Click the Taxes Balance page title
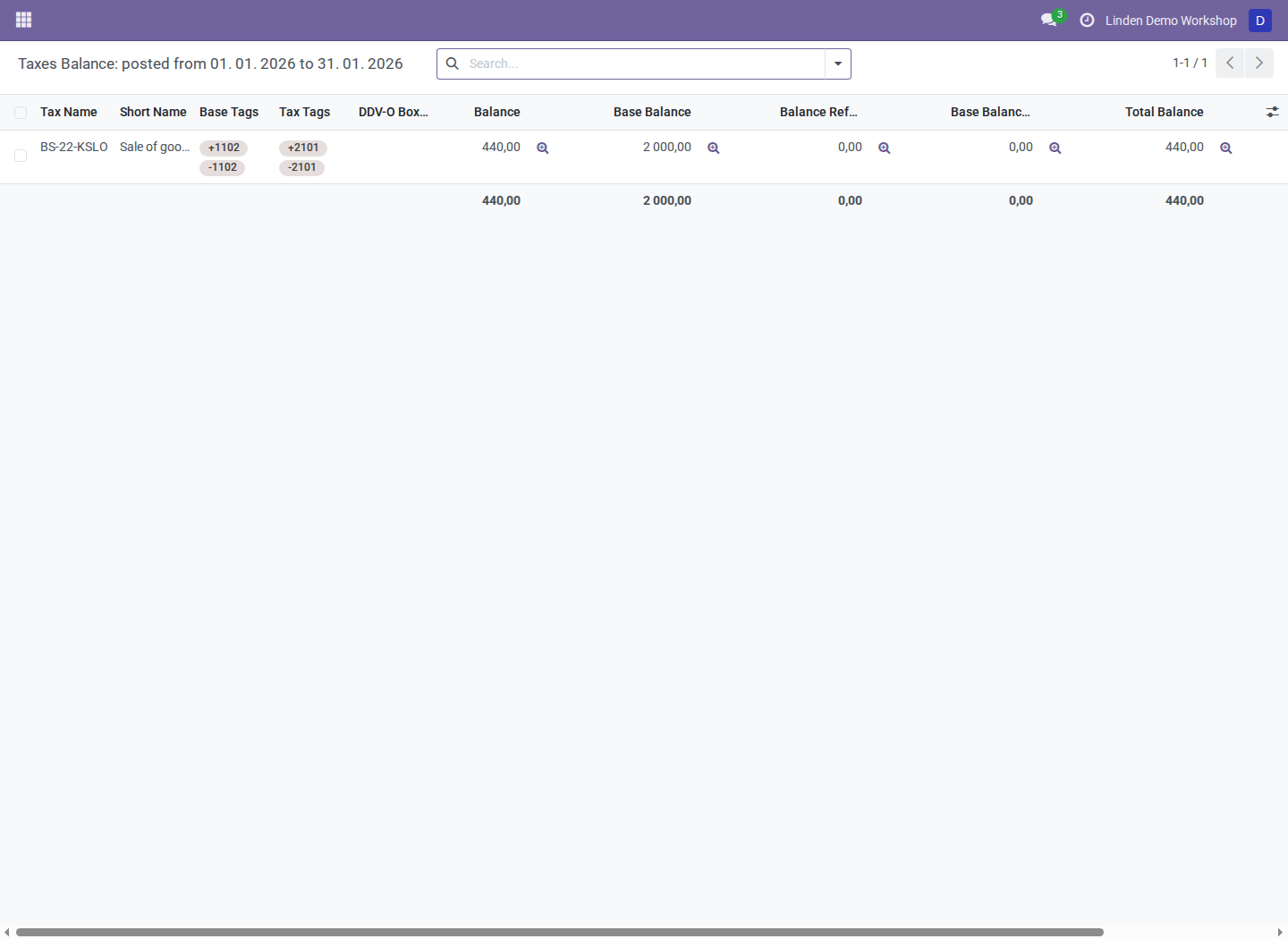The width and height of the screenshot is (1288, 939). (x=210, y=63)
